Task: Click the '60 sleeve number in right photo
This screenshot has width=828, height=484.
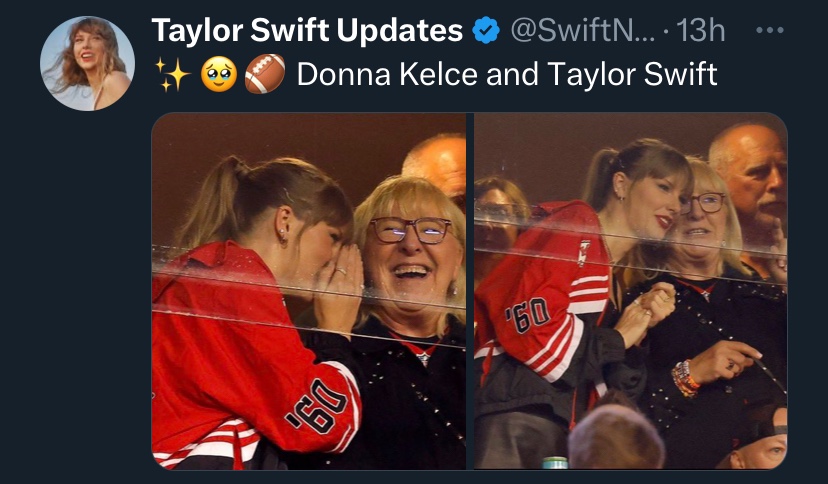Action: (x=527, y=319)
